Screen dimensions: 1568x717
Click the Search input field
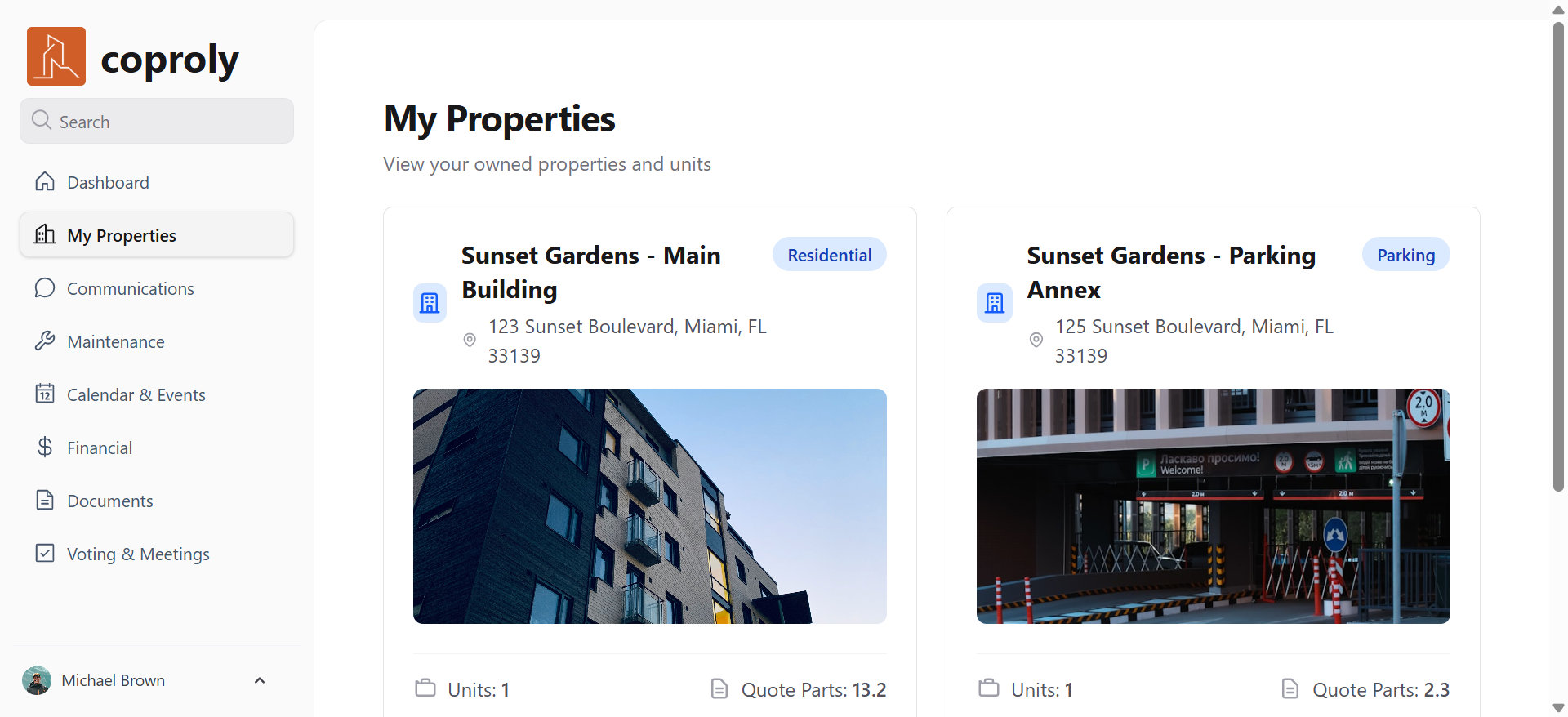[x=156, y=121]
